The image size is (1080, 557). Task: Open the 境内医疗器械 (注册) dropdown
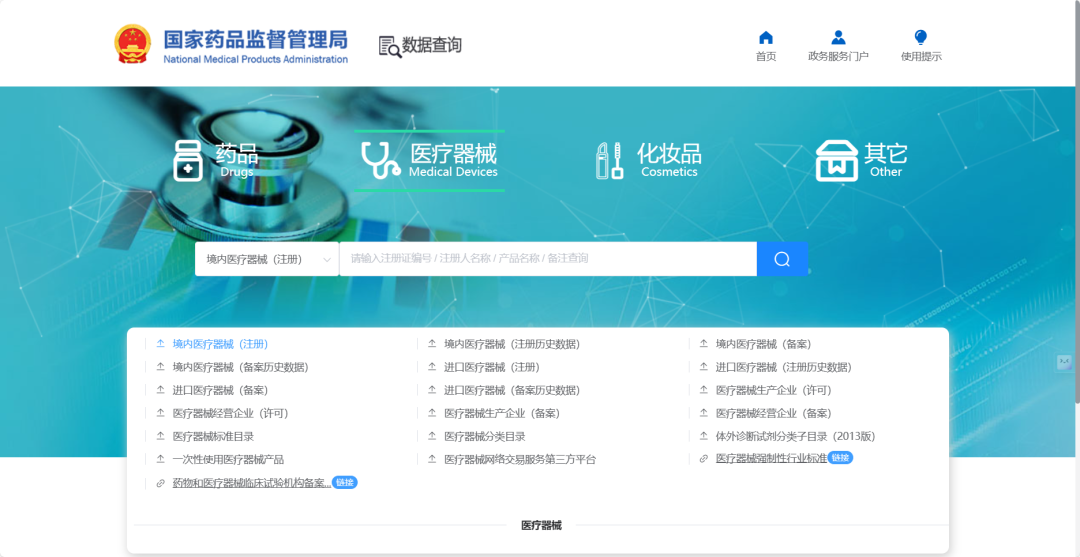tap(267, 259)
